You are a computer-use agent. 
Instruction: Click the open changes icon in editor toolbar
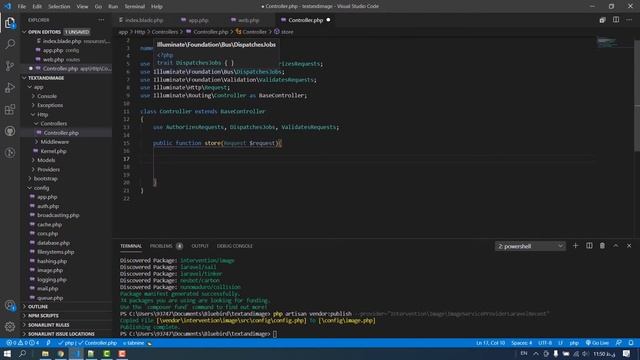[602, 20]
